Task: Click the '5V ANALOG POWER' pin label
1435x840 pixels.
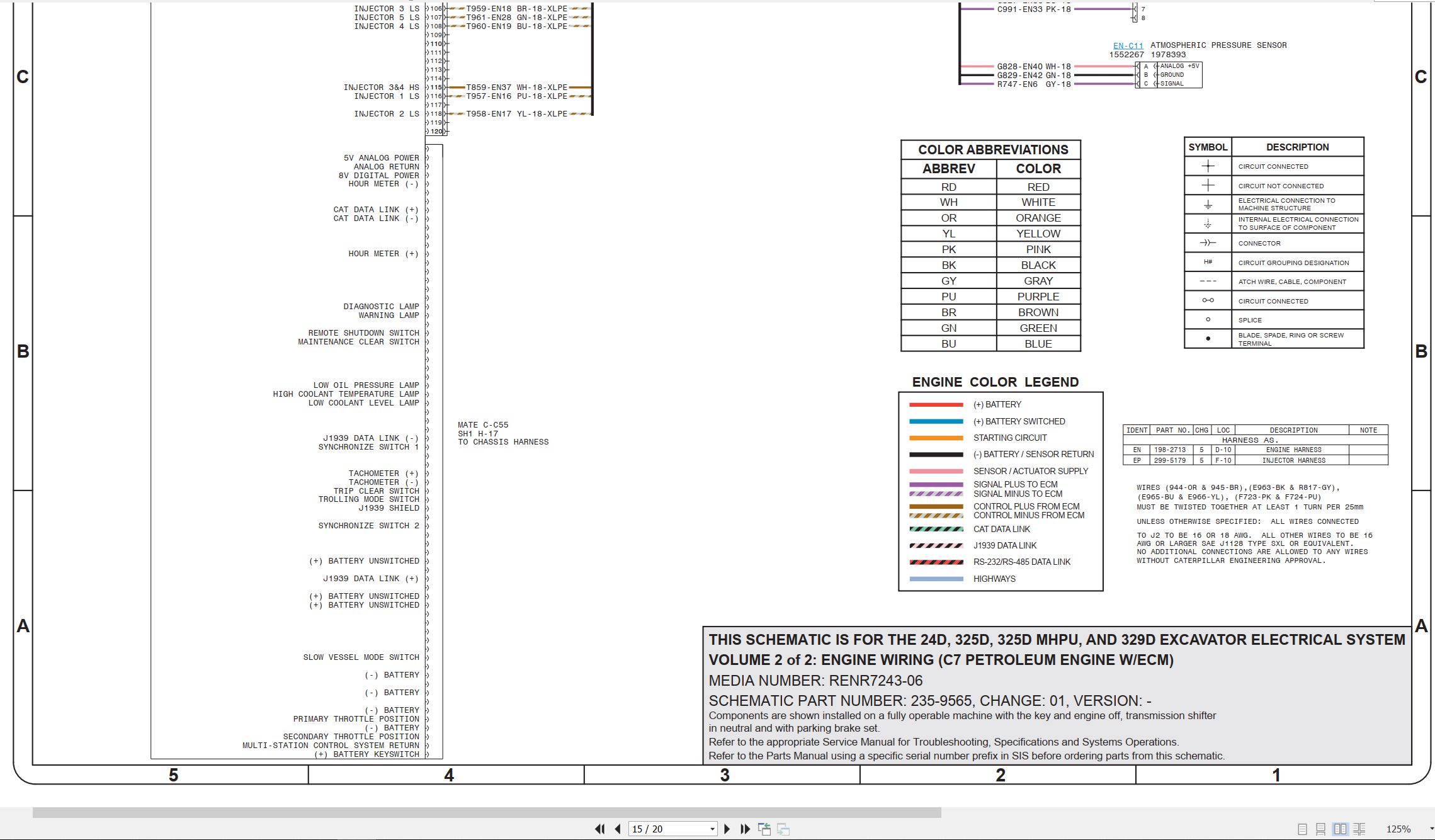Action: [381, 158]
